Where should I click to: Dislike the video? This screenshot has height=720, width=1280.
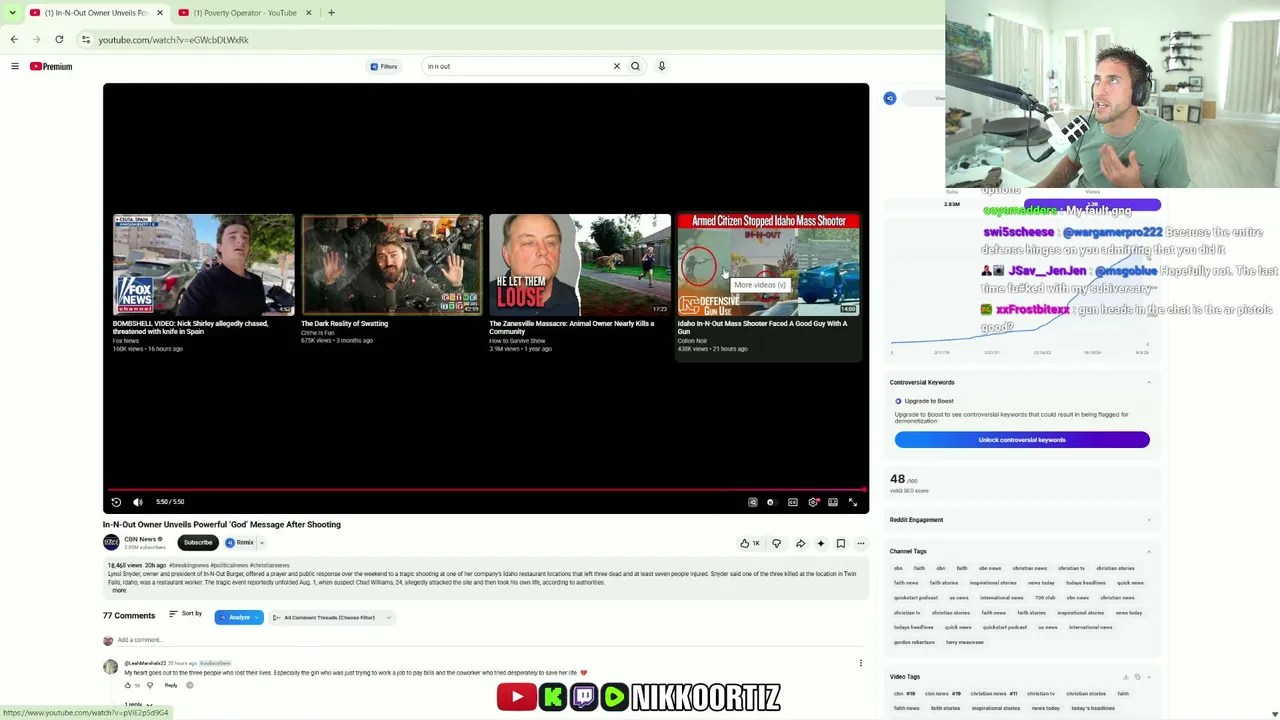pyautogui.click(x=776, y=543)
